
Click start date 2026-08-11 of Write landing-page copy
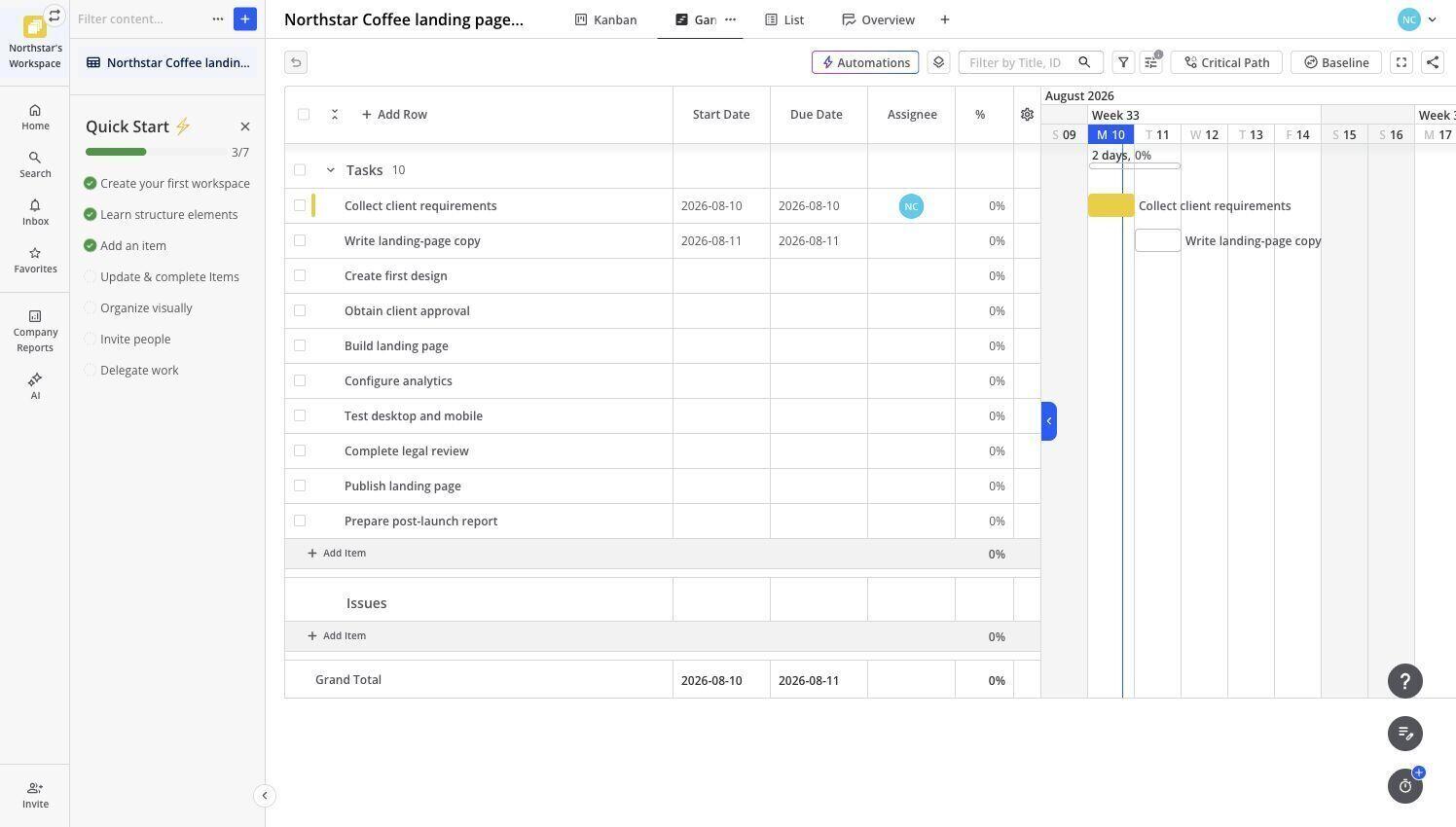(711, 240)
